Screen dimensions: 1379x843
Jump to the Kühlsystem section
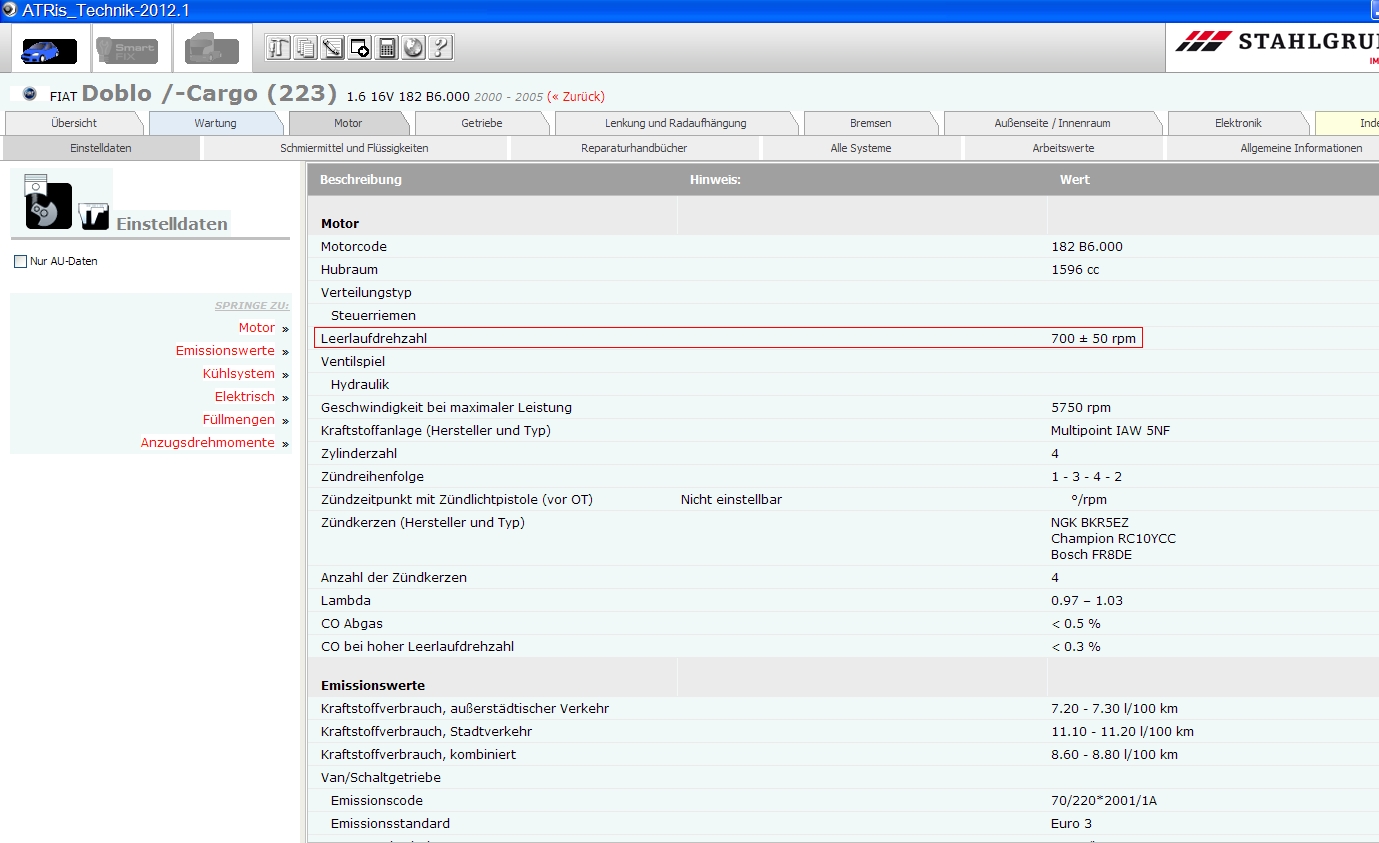tap(238, 374)
